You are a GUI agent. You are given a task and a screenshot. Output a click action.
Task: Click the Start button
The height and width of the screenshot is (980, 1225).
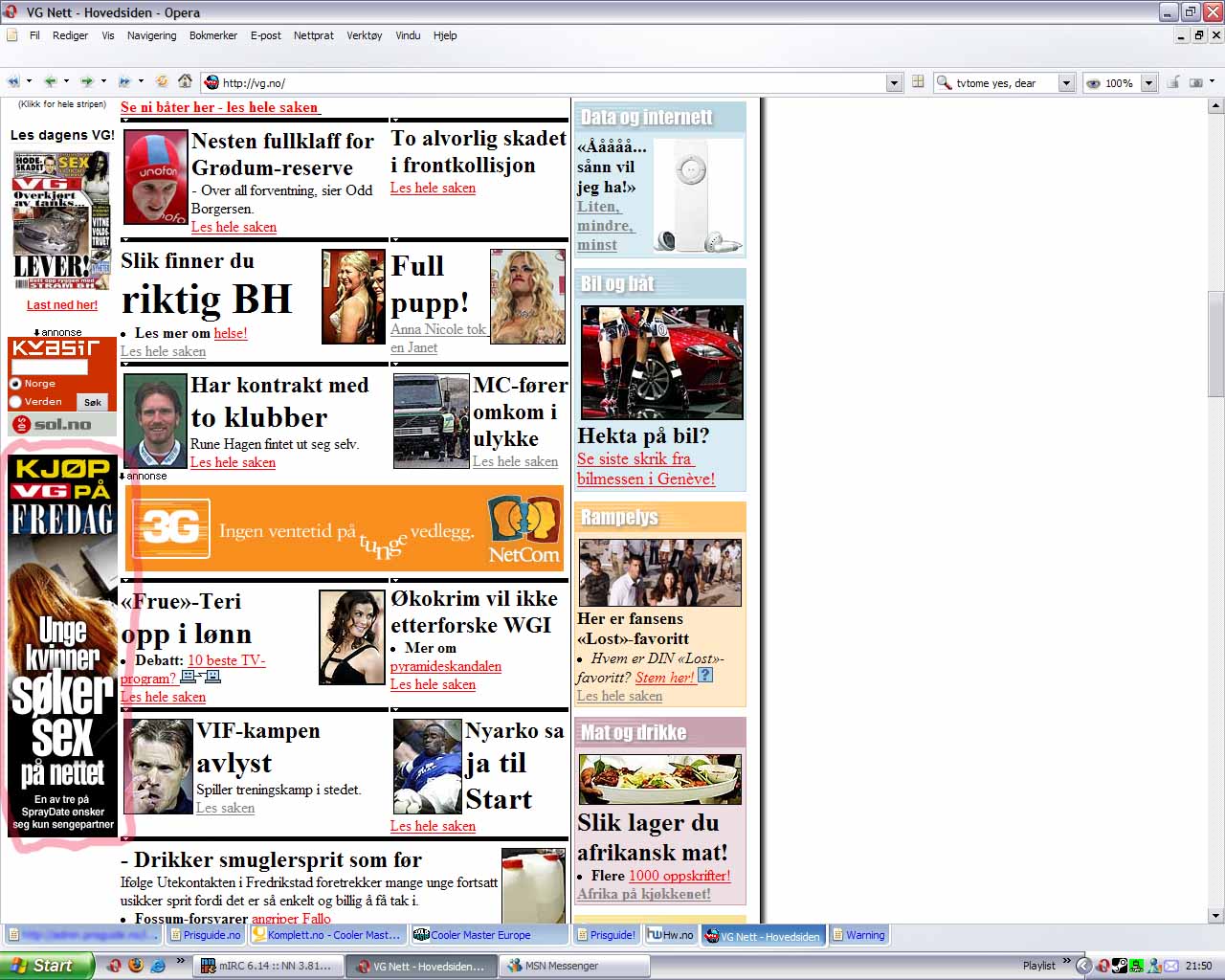(x=47, y=966)
